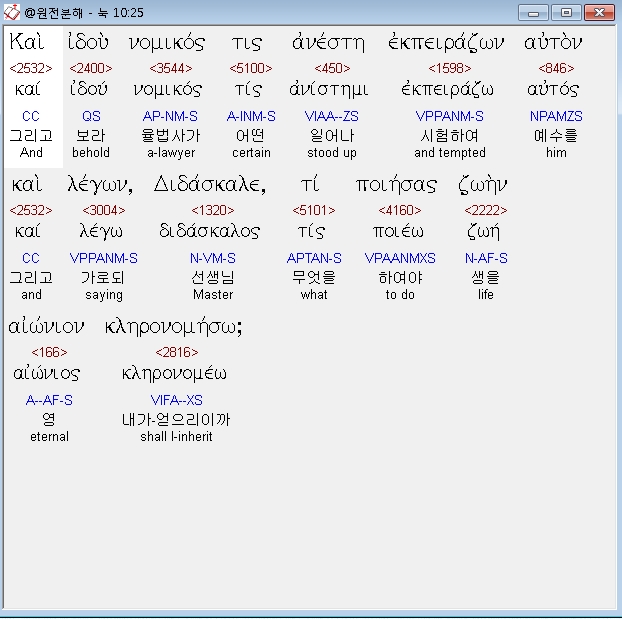Click the English gloss "Master"
The width and height of the screenshot is (622, 619).
(213, 294)
